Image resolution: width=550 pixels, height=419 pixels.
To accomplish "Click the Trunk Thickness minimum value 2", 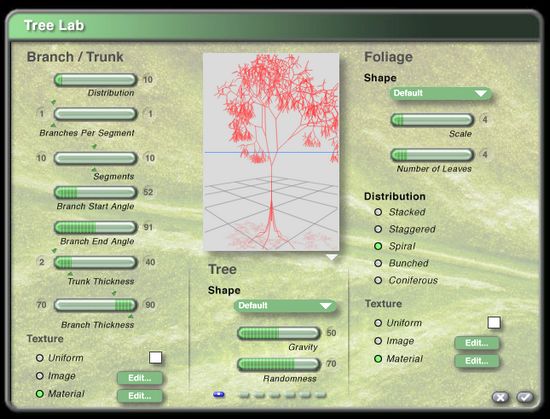I will coord(42,262).
